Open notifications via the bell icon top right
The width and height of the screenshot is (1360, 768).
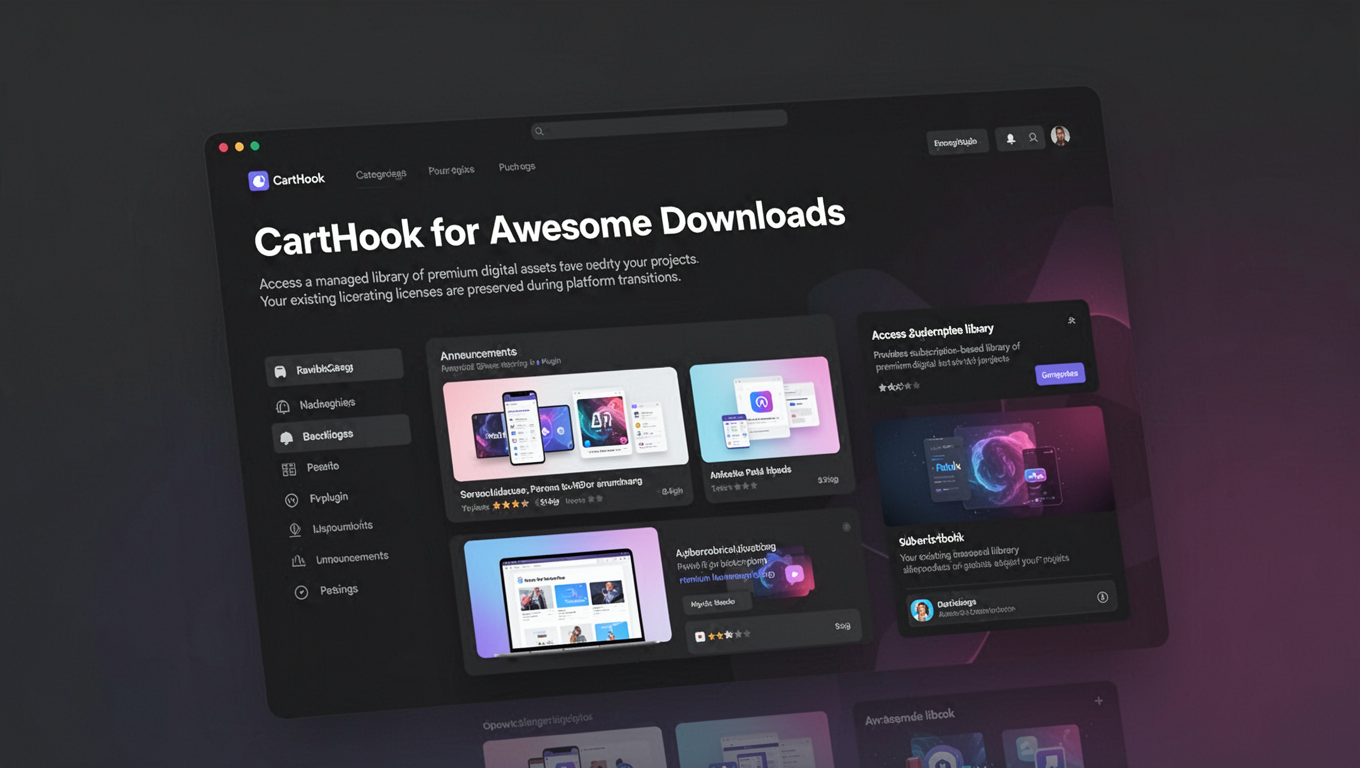pos(1011,138)
